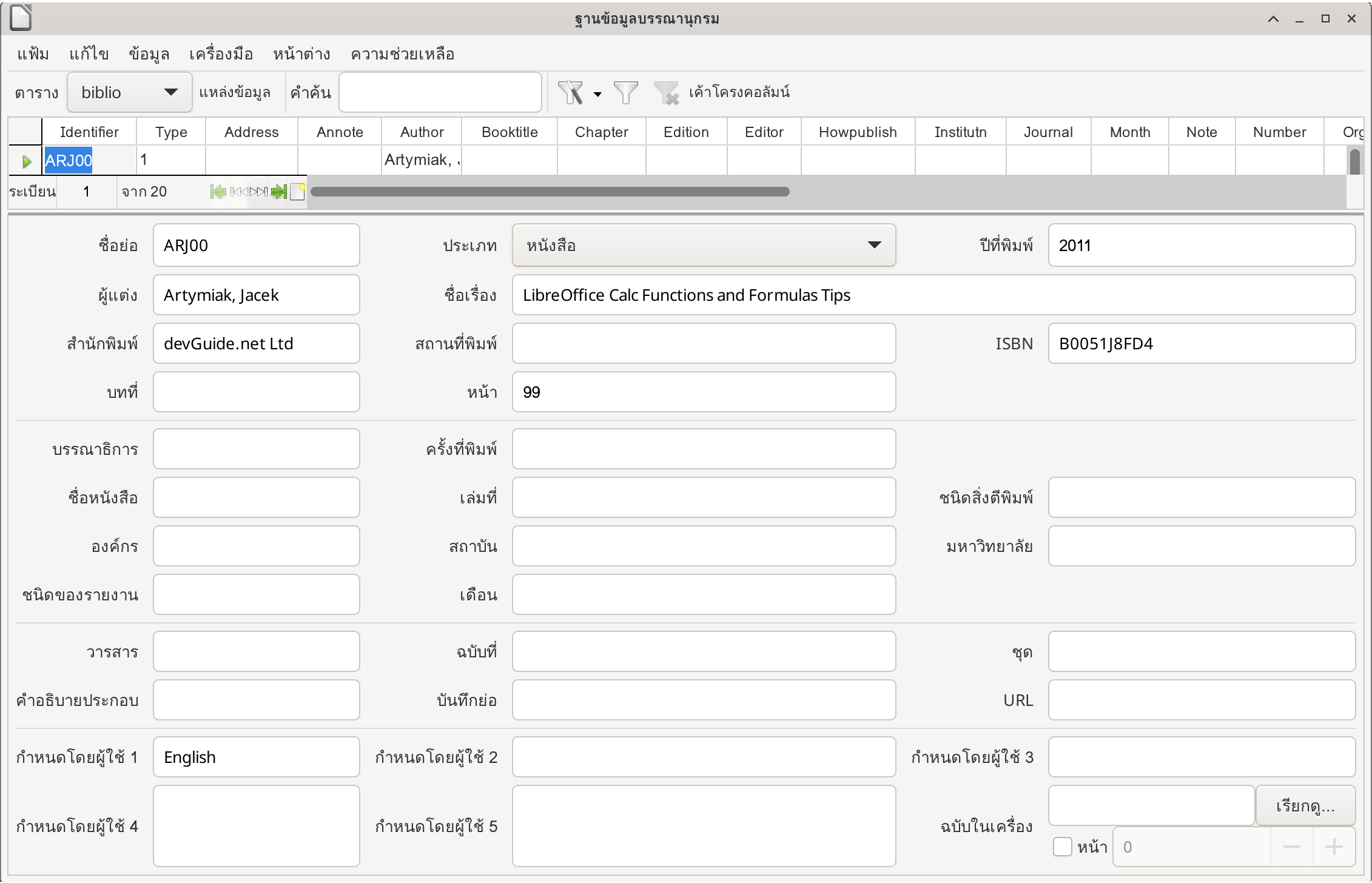
Task: Go to the next record
Action: point(258,192)
